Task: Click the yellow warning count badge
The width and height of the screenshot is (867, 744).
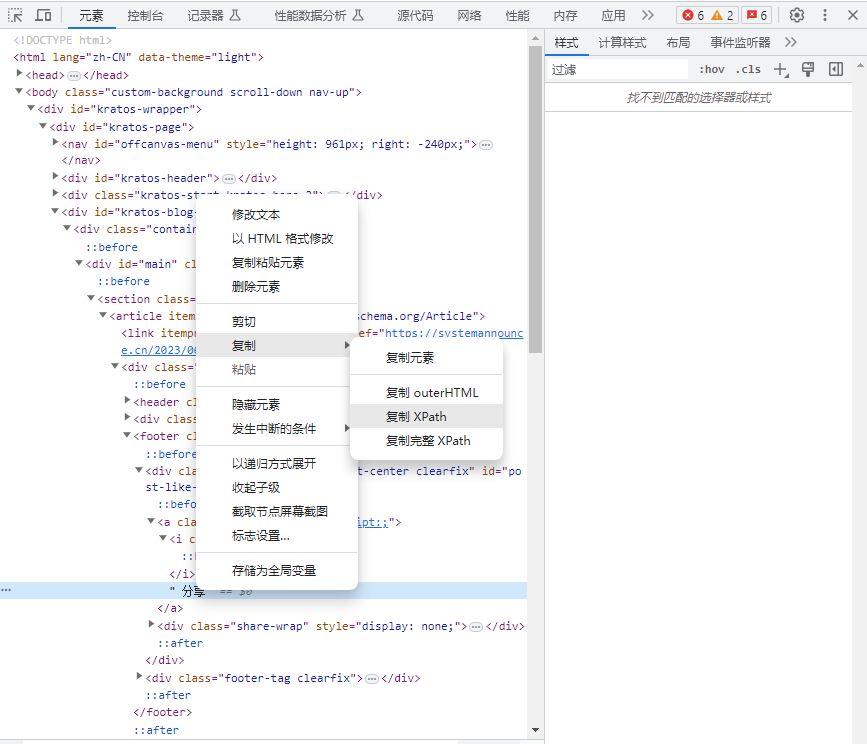Action: [722, 15]
